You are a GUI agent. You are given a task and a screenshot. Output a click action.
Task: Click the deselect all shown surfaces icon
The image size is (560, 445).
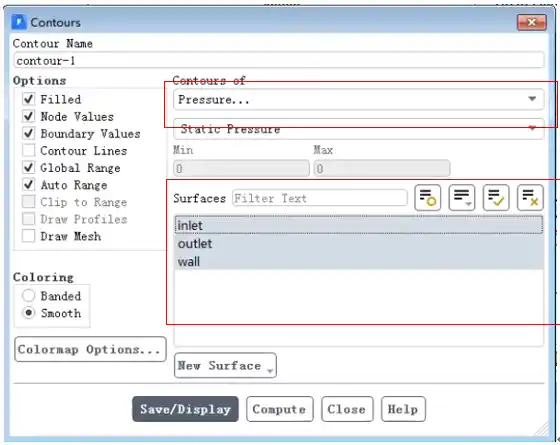tap(530, 198)
